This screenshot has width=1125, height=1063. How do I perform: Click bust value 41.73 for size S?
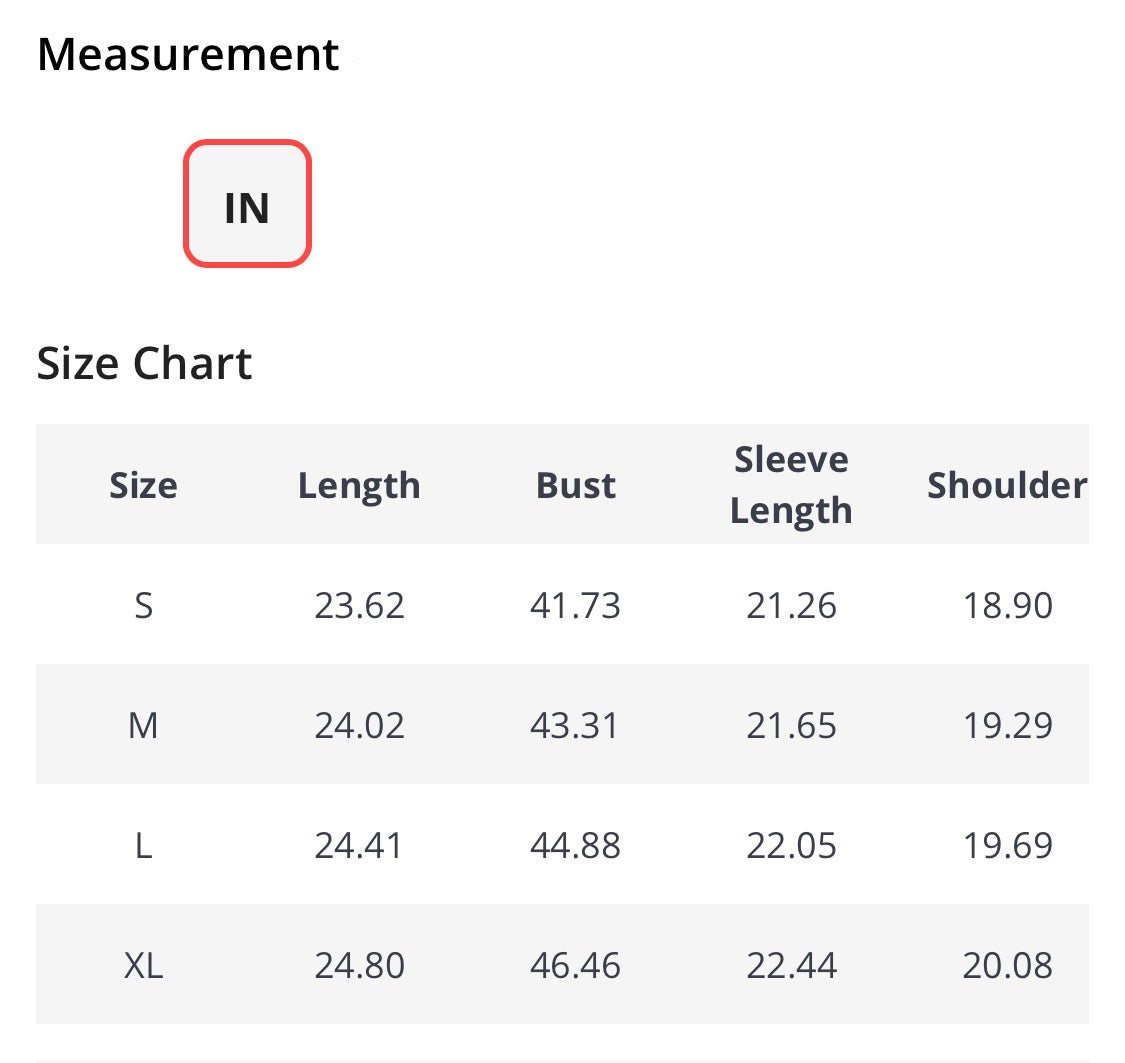[x=575, y=605]
